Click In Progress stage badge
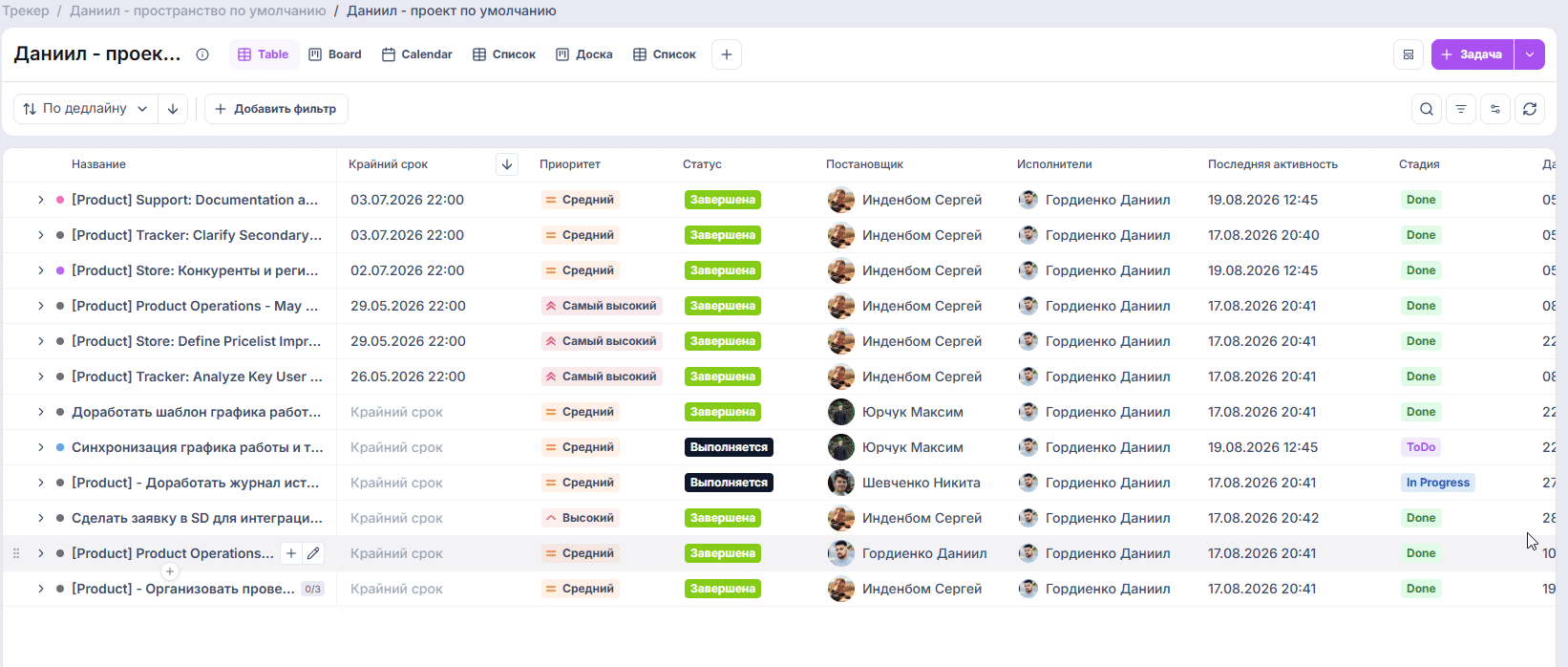The width and height of the screenshot is (1568, 667). pos(1437,483)
